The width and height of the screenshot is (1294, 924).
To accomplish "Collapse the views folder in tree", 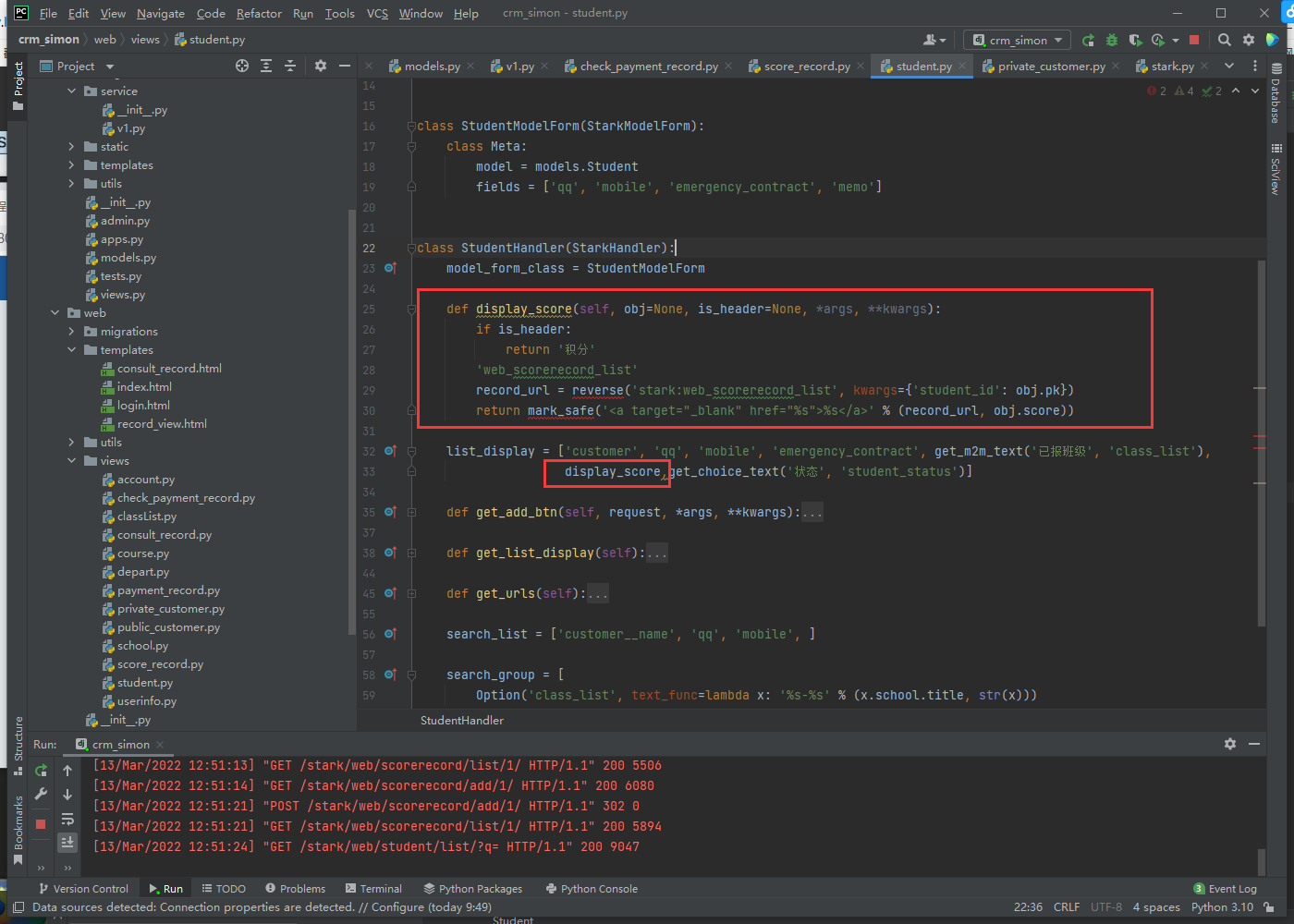I will pyautogui.click(x=72, y=461).
